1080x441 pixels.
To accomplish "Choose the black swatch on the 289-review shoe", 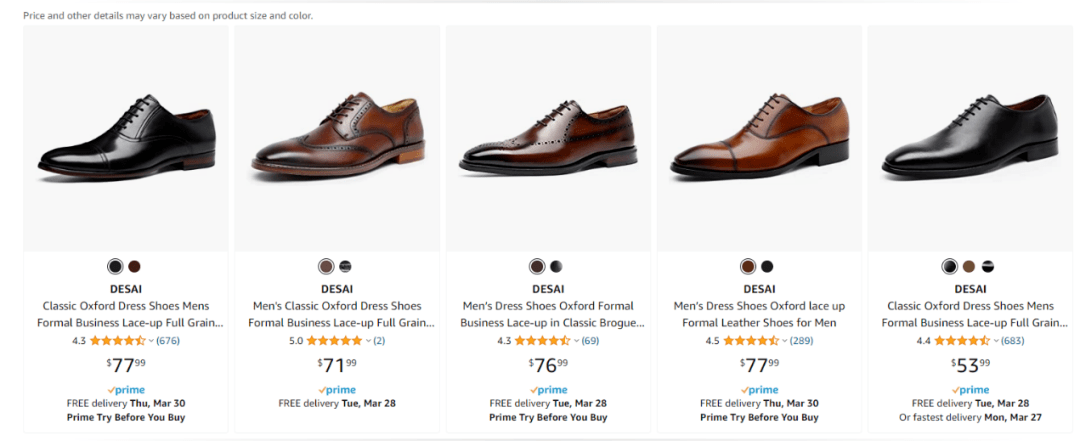I will coord(767,267).
